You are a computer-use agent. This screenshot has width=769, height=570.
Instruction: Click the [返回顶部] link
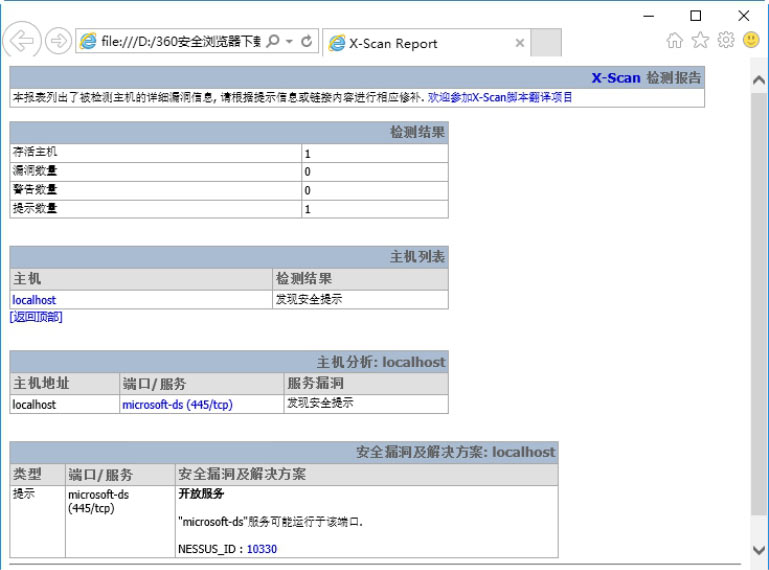[x=36, y=317]
